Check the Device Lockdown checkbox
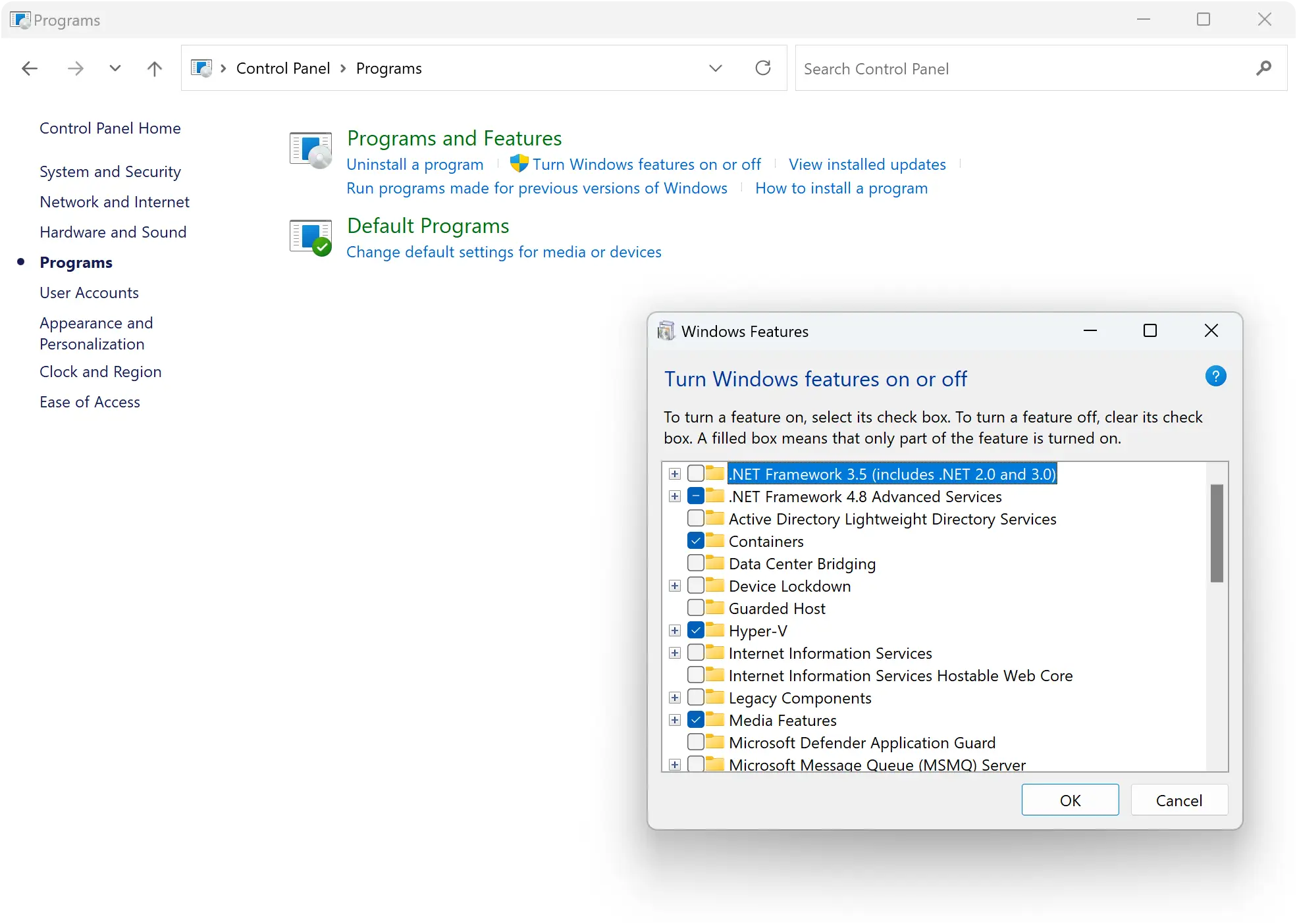Screen dimensions: 1297x924 point(696,585)
